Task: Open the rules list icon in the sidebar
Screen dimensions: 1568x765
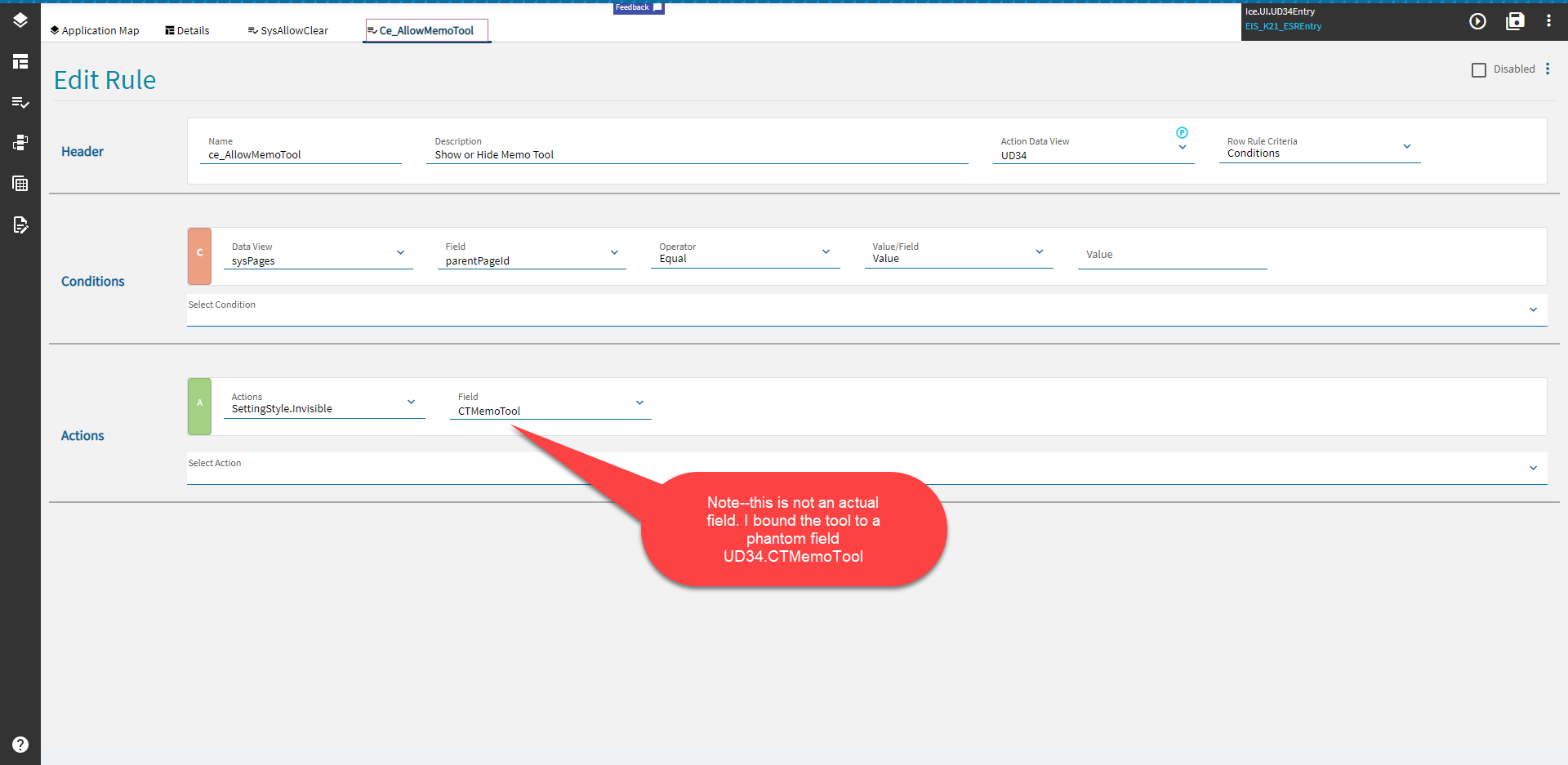Action: [x=20, y=102]
